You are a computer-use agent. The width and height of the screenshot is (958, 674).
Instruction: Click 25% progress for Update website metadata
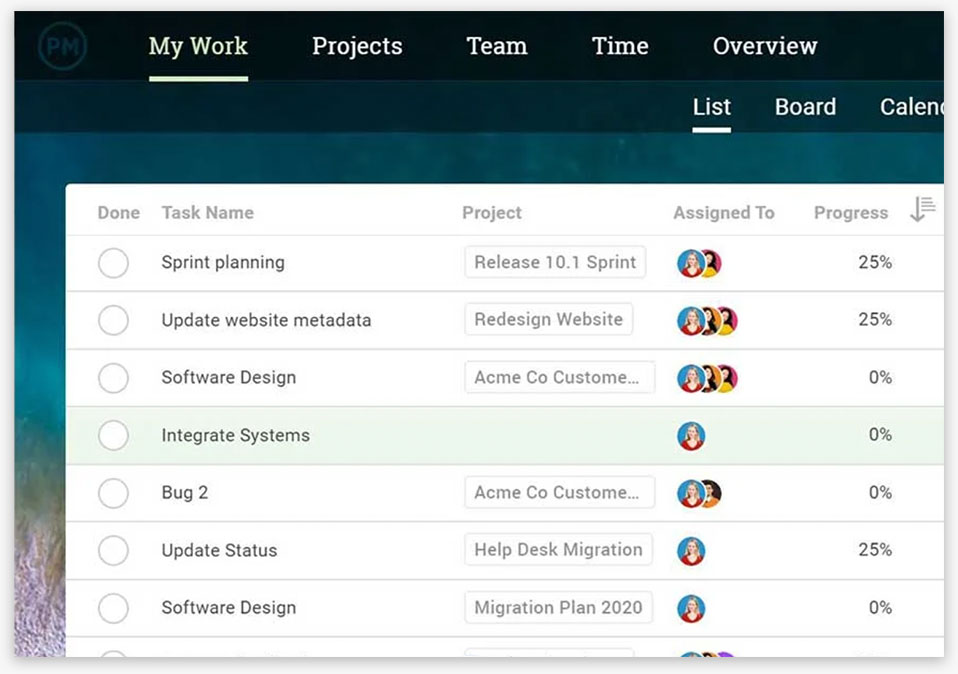(x=875, y=319)
